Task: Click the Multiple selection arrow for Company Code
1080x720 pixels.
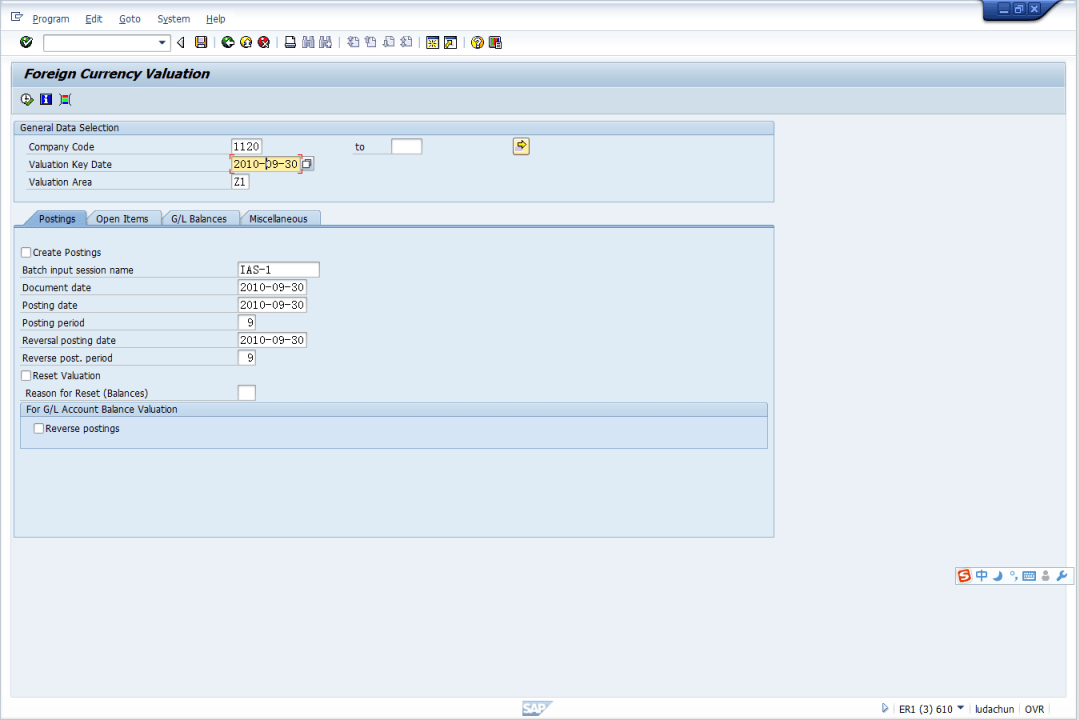Action: point(521,146)
